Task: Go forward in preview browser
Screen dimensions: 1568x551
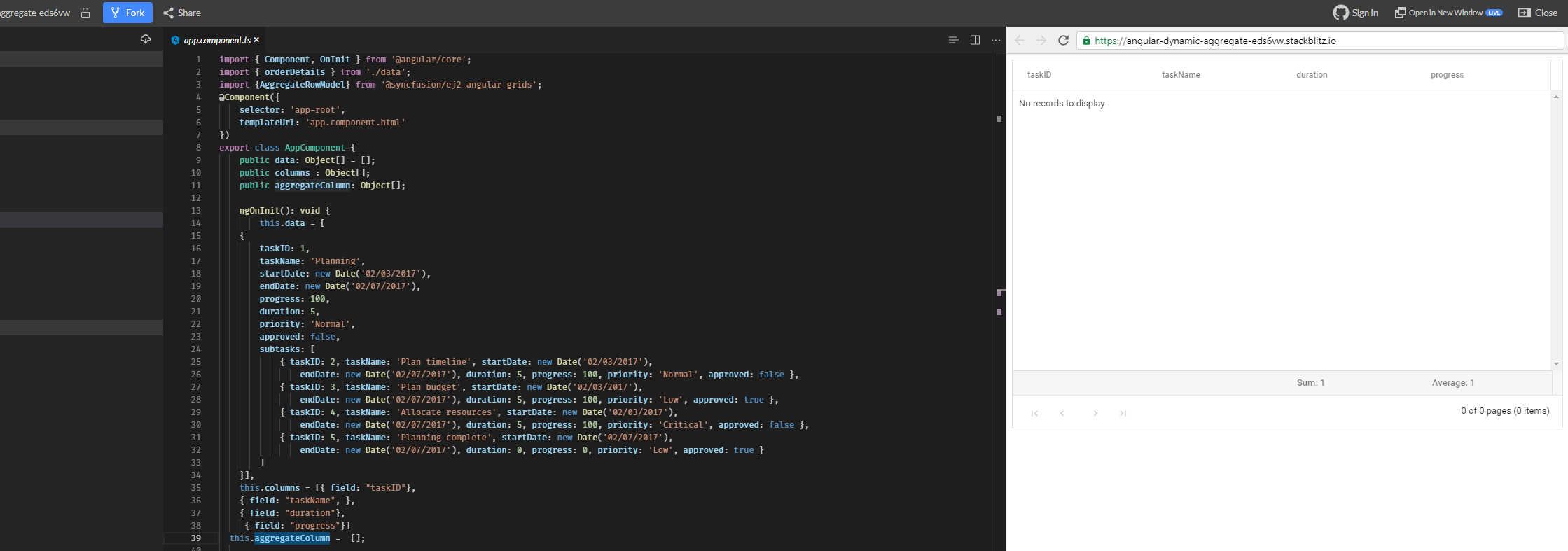Action: [1041, 41]
